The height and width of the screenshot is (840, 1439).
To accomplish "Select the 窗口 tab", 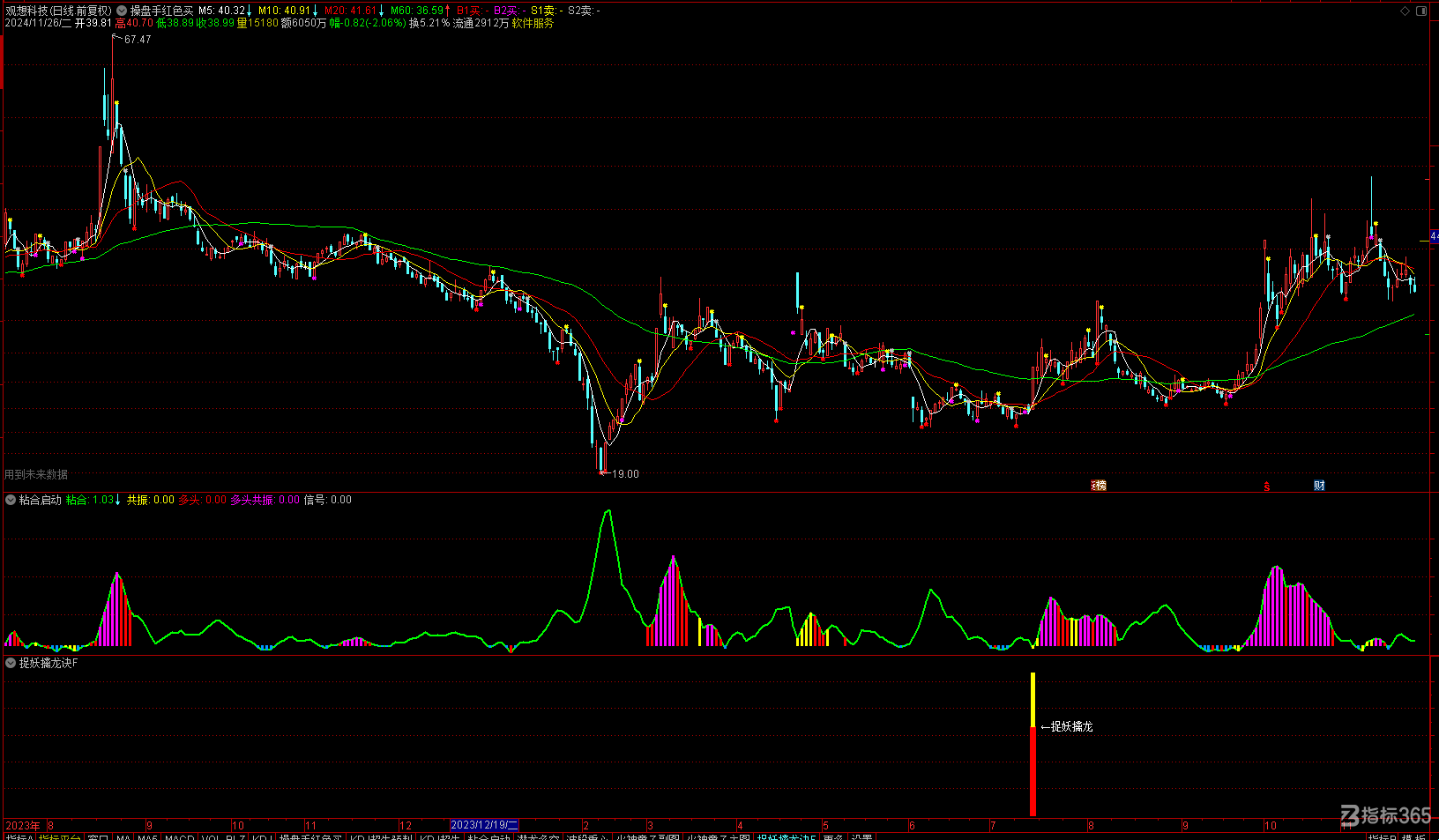I will [x=98, y=837].
